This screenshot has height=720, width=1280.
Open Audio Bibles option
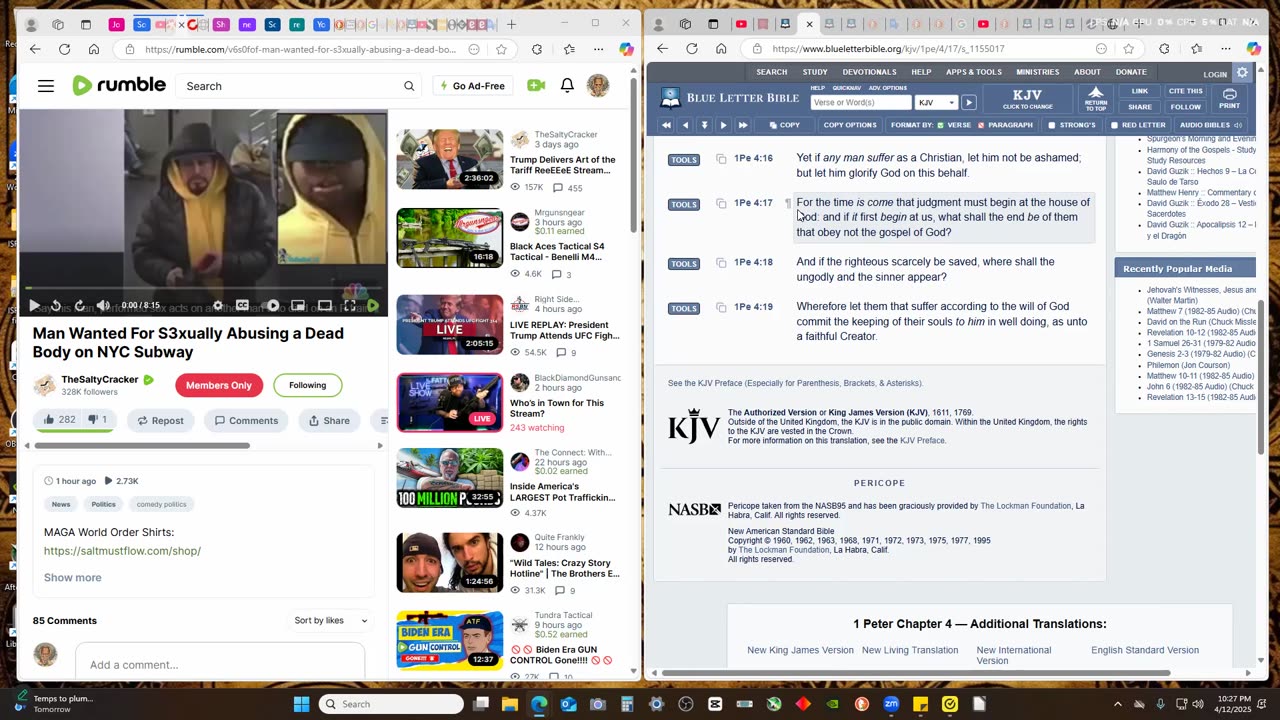pos(1210,125)
